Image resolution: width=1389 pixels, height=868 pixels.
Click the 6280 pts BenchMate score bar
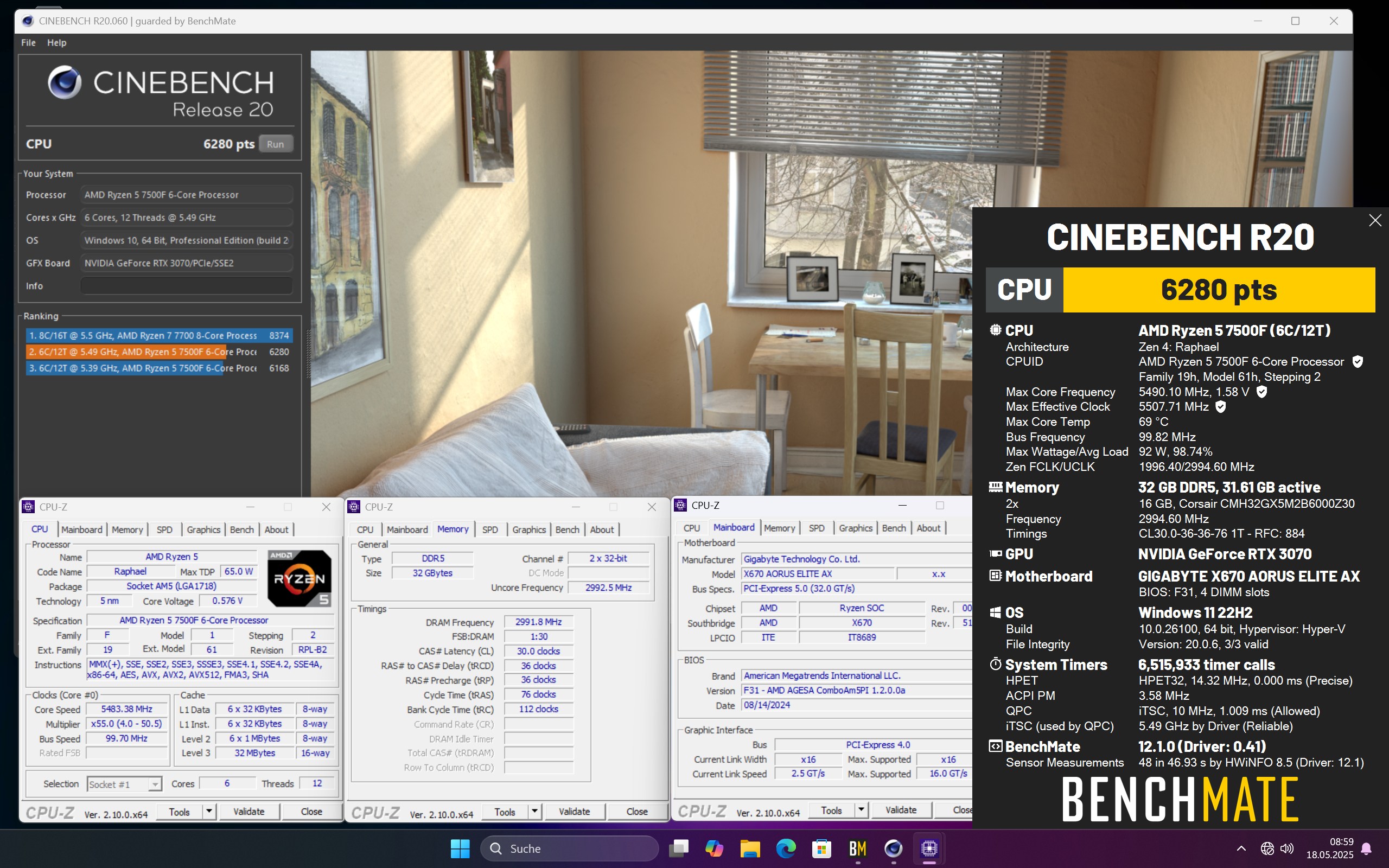pos(1219,290)
